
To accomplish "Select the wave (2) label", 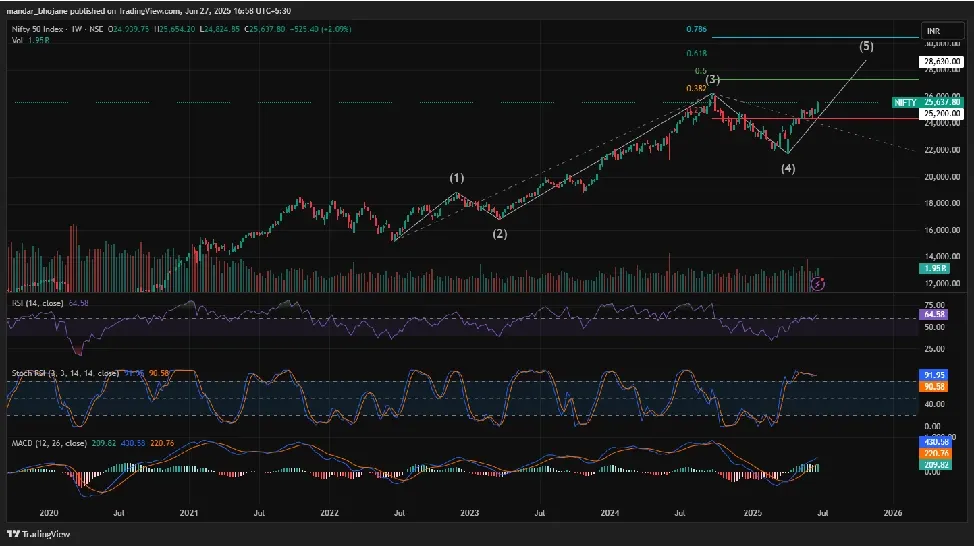I will point(500,234).
